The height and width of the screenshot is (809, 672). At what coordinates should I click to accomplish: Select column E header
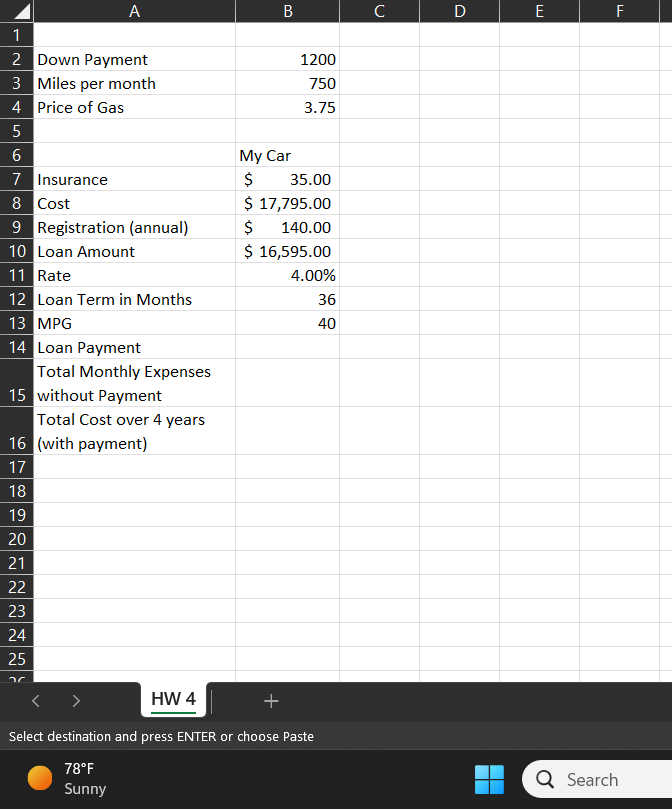pyautogui.click(x=539, y=11)
